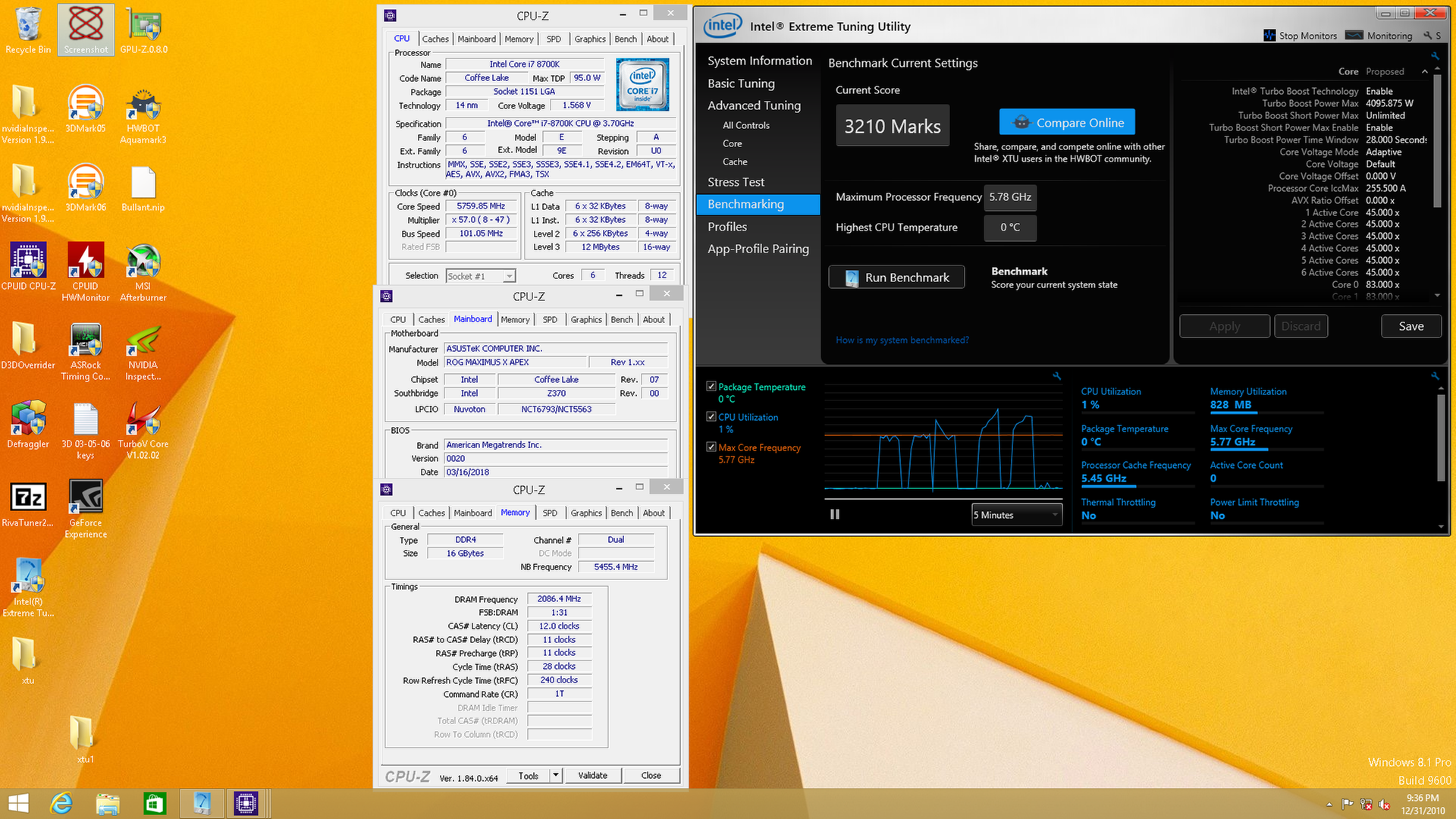Open graph settings wrench above the chart
1456x819 pixels.
pyautogui.click(x=1056, y=376)
